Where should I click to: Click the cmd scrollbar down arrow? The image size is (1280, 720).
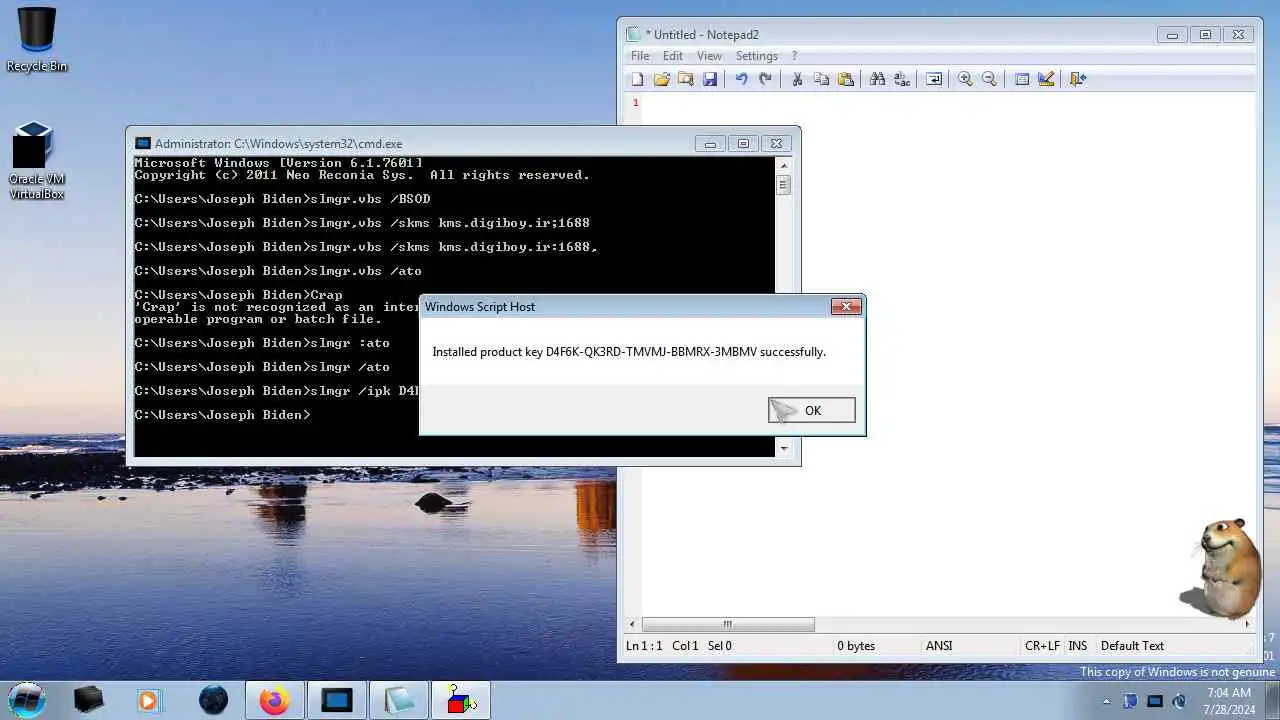point(783,449)
